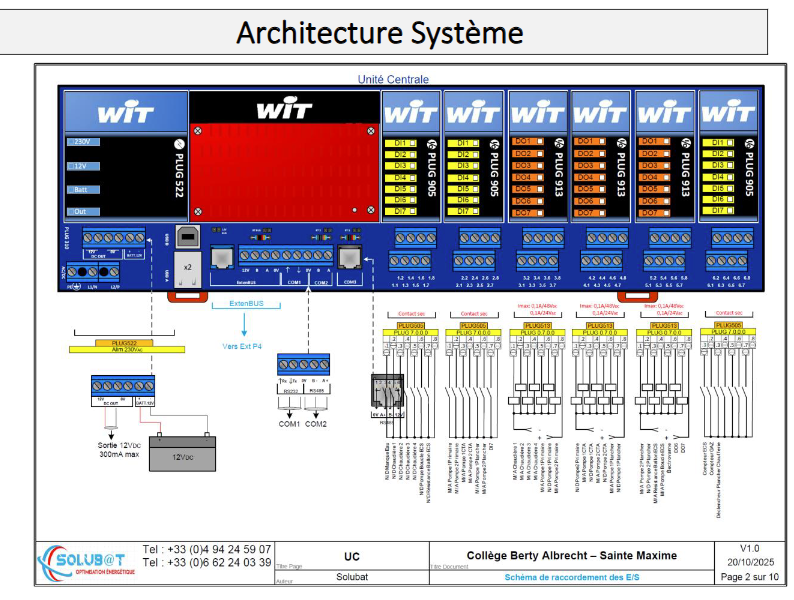Click the phone number ending 59 07
The width and height of the screenshot is (794, 600).
point(207,549)
